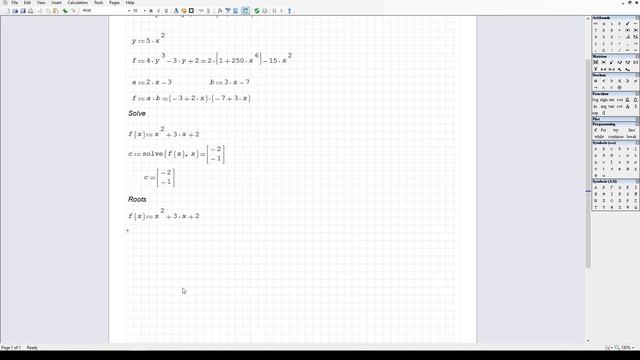The height and width of the screenshot is (360, 640).
Task: Click digit 7 in Arithmetic panel
Action: point(596,30)
